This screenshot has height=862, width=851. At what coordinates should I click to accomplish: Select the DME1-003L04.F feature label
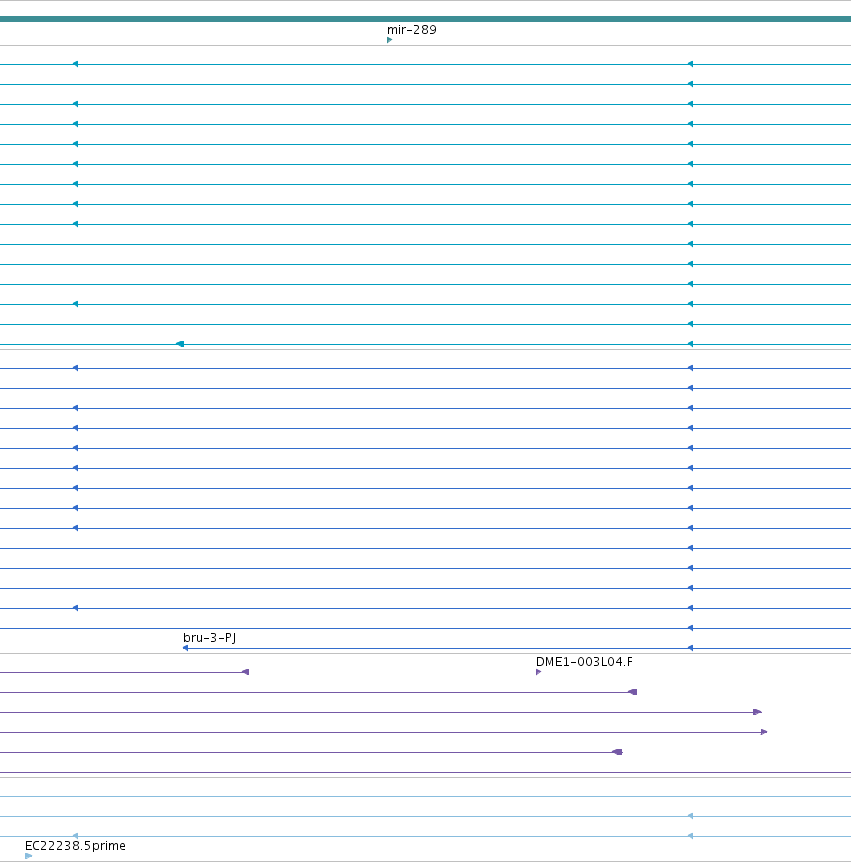[x=584, y=662]
